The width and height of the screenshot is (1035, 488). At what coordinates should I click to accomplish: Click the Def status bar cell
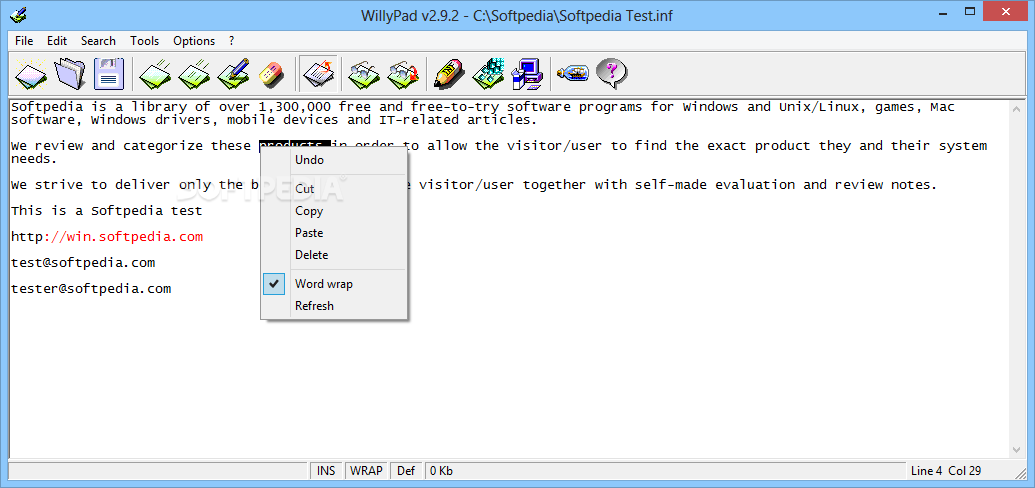(407, 471)
